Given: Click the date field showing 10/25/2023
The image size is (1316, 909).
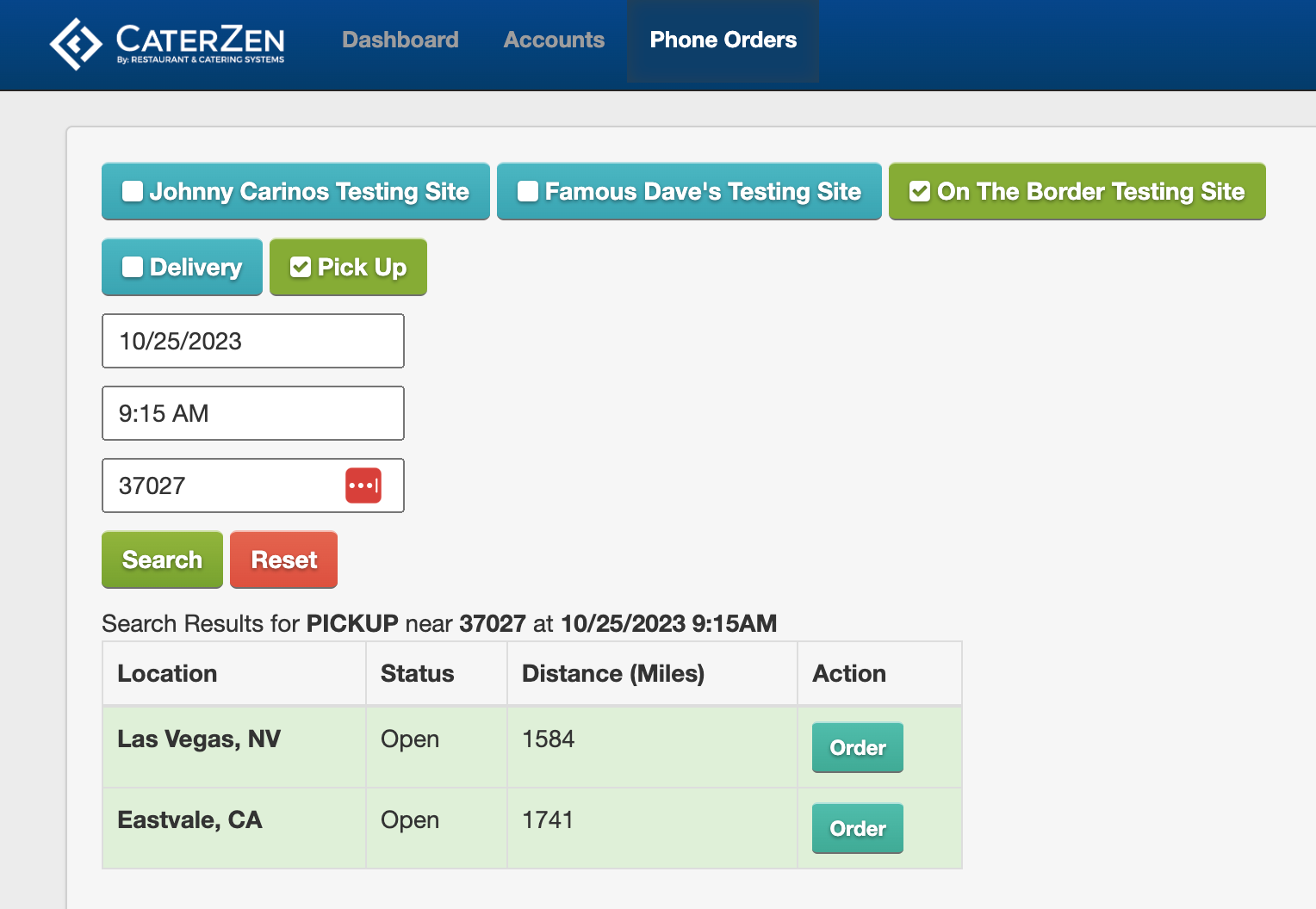Looking at the screenshot, I should tap(253, 341).
